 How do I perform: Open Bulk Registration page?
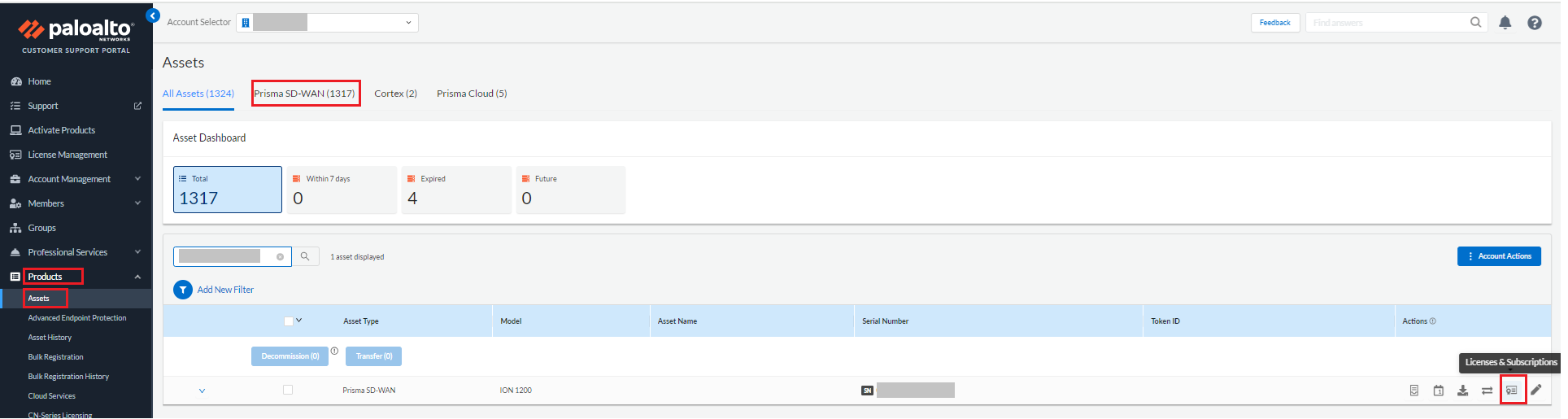coord(55,357)
